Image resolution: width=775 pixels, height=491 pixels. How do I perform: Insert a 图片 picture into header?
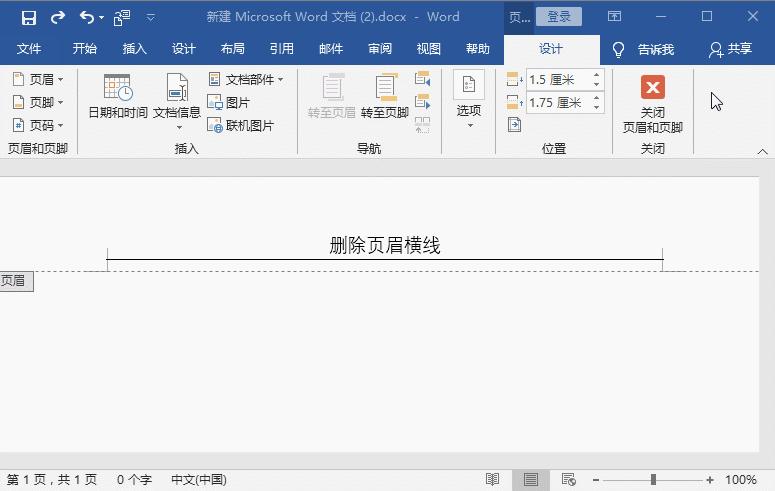229,102
